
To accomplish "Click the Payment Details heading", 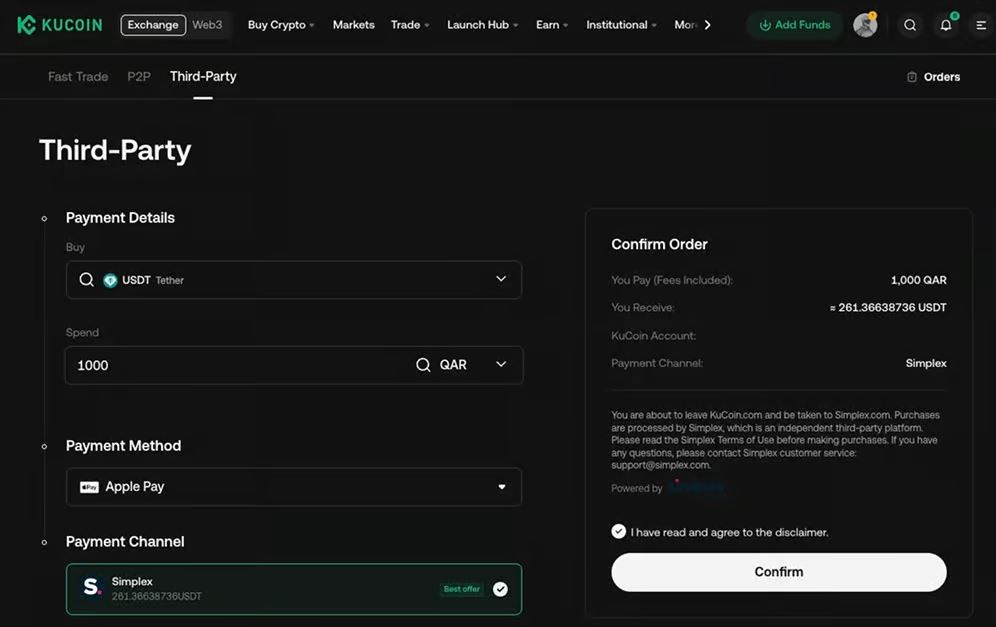I will point(120,218).
